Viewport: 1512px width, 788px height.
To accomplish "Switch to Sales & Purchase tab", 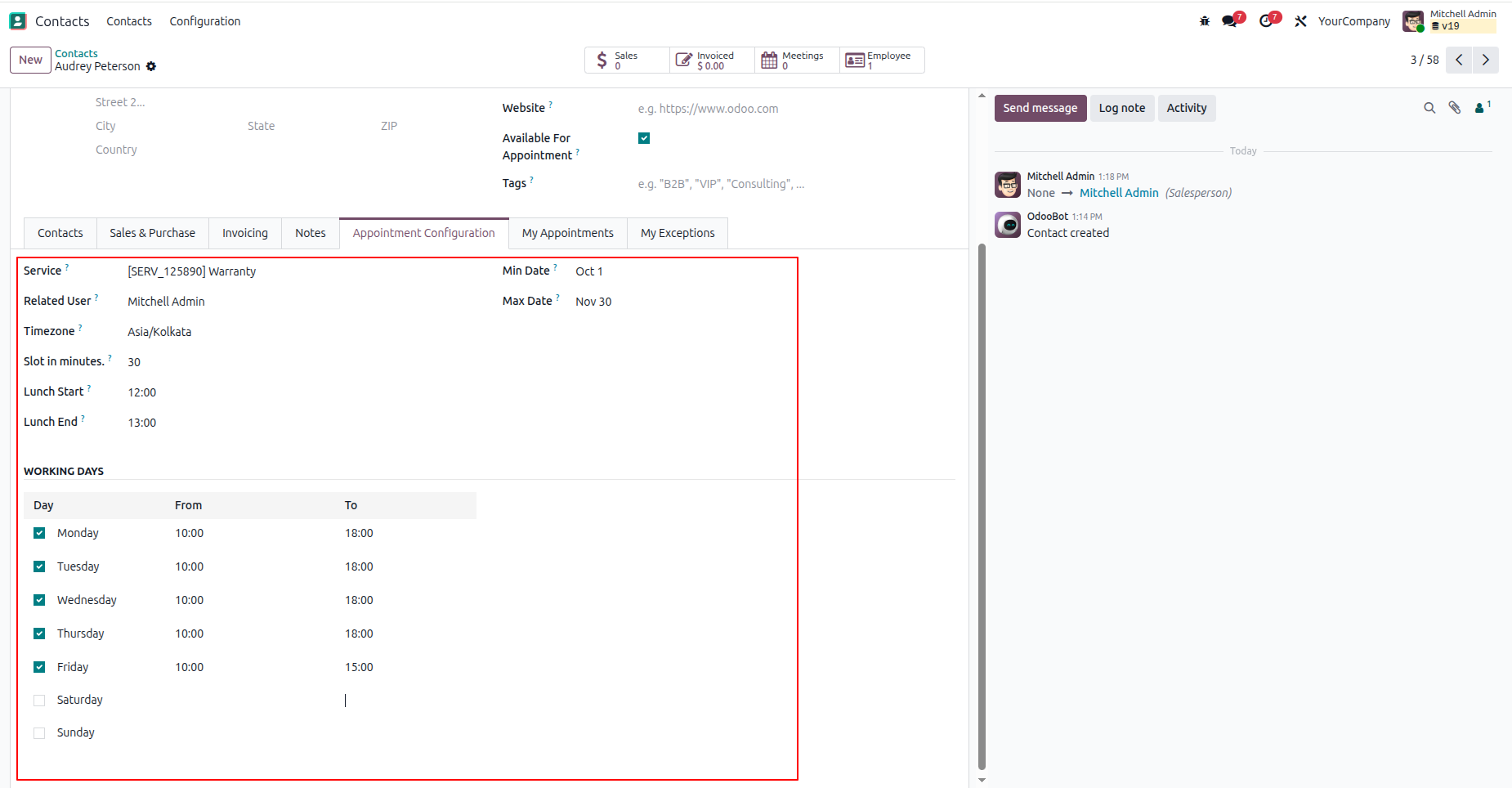I will click(153, 233).
